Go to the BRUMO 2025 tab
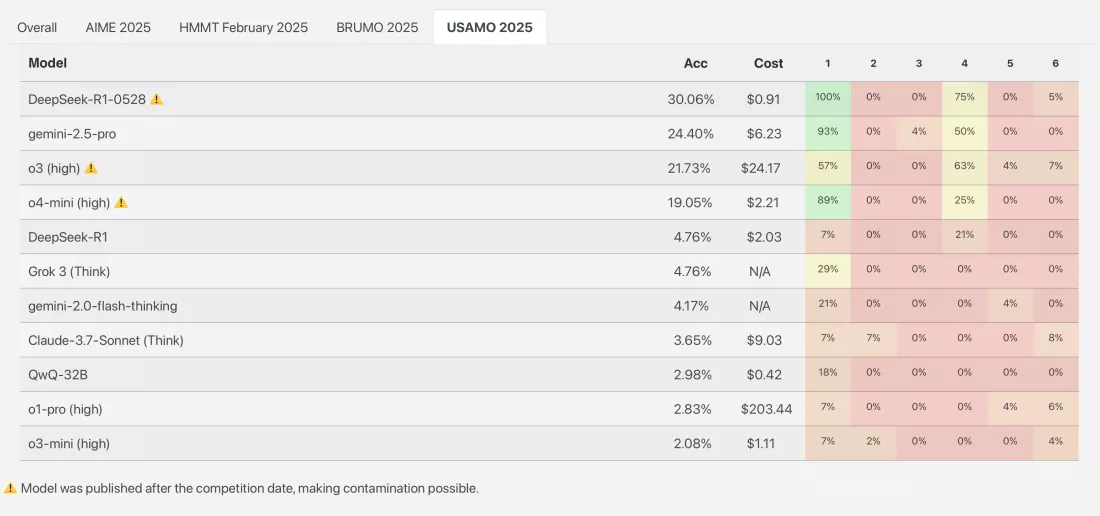 point(377,27)
